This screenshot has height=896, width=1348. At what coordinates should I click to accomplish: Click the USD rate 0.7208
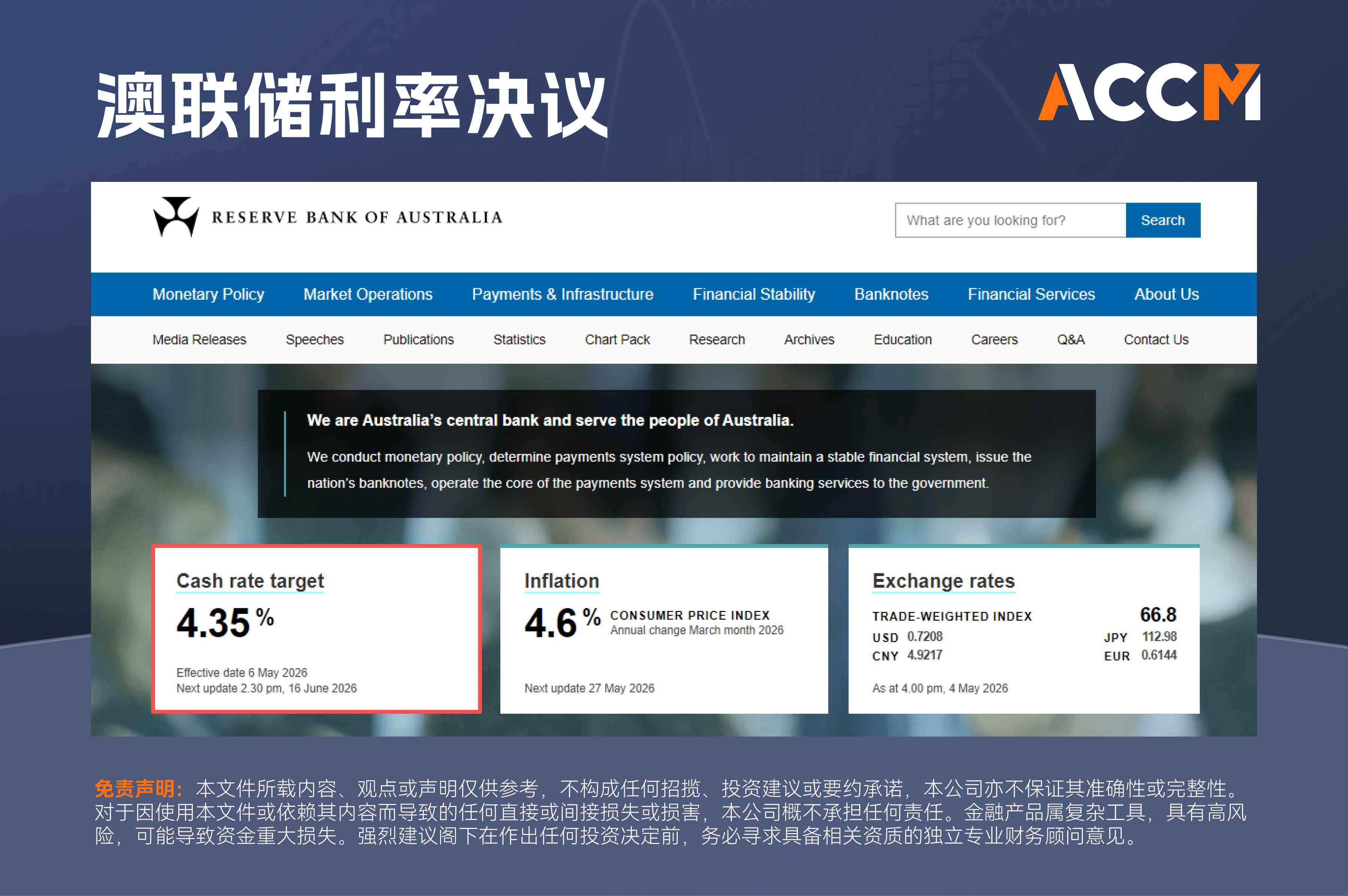tap(925, 637)
